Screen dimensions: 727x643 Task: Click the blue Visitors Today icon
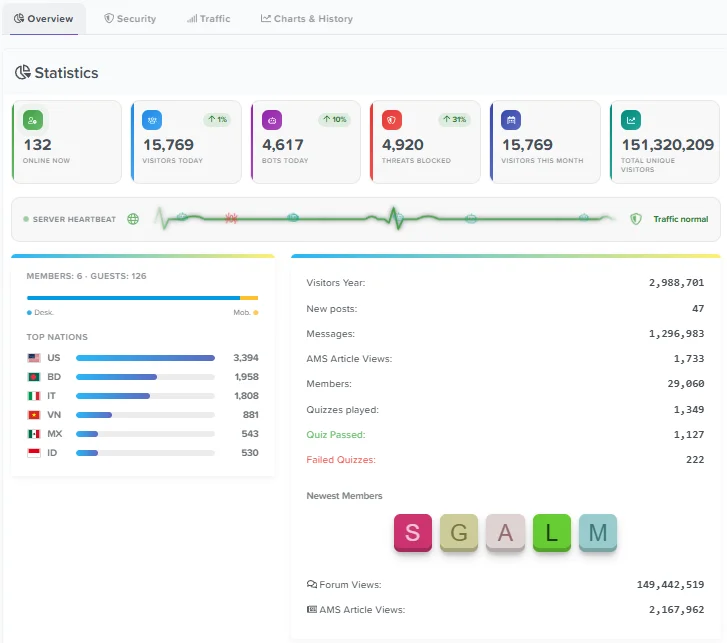(152, 120)
